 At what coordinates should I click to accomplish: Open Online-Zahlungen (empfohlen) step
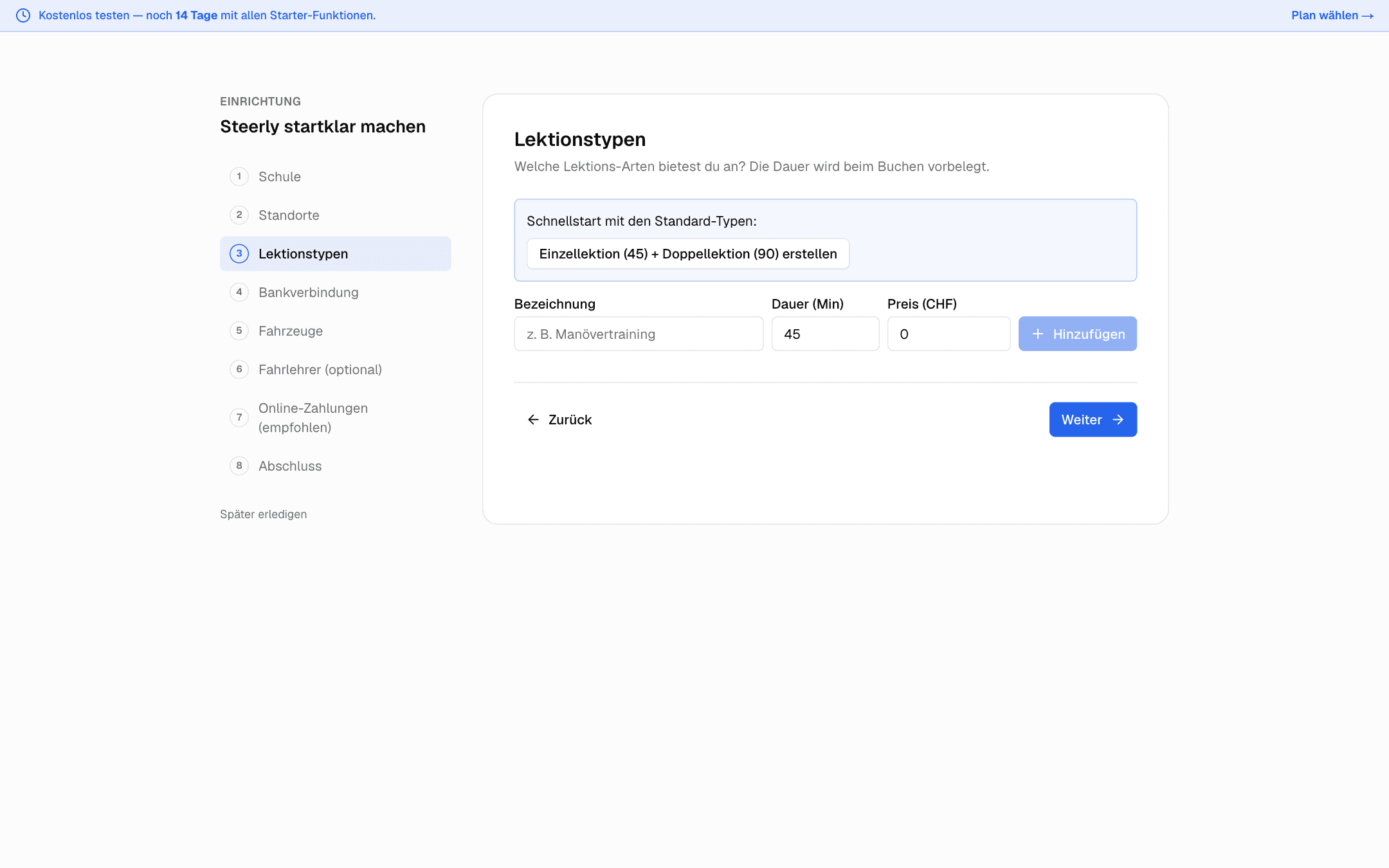(x=336, y=418)
